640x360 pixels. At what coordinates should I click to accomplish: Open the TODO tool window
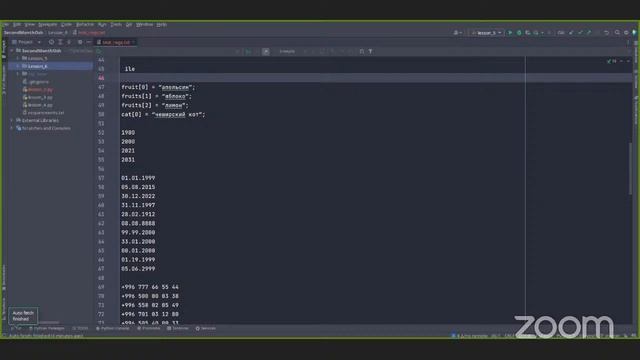pos(80,328)
